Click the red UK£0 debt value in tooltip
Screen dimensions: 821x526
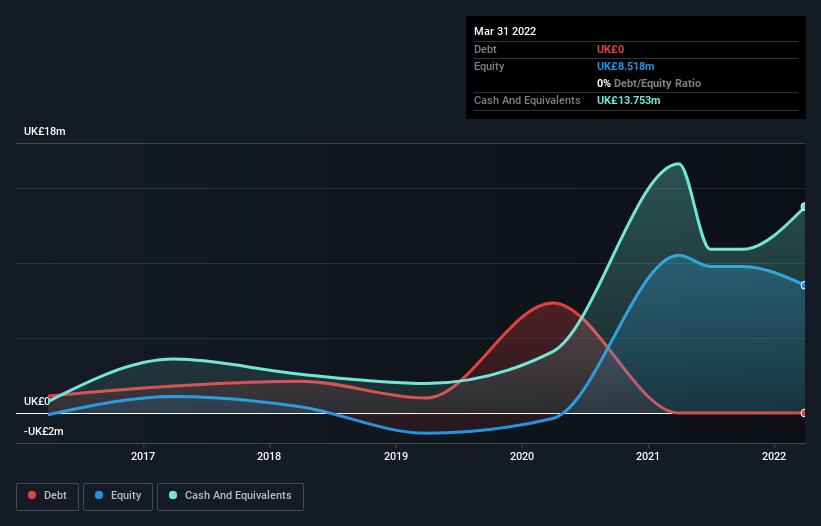[x=611, y=49]
